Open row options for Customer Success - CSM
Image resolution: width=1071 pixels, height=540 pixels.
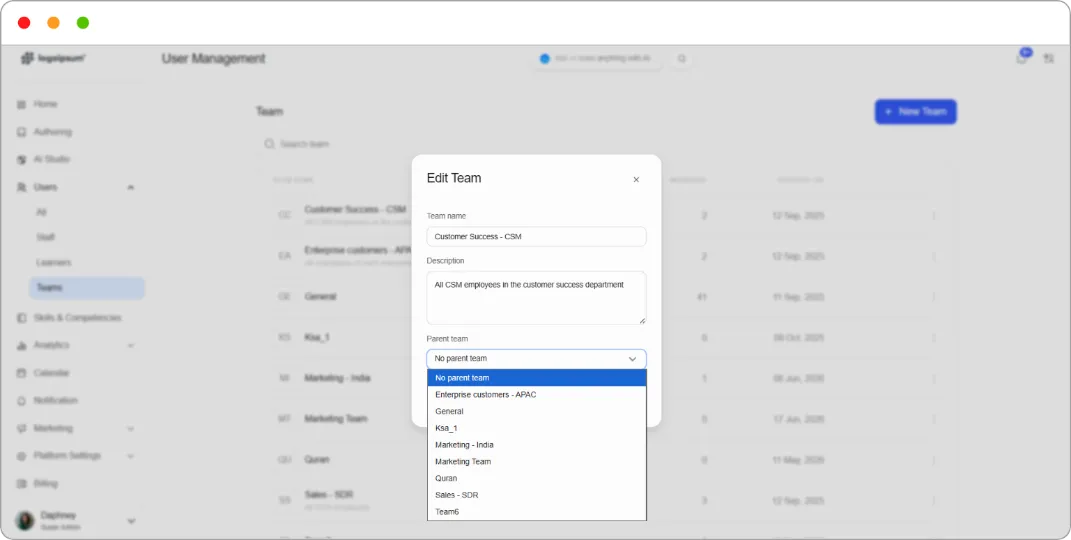click(x=934, y=216)
